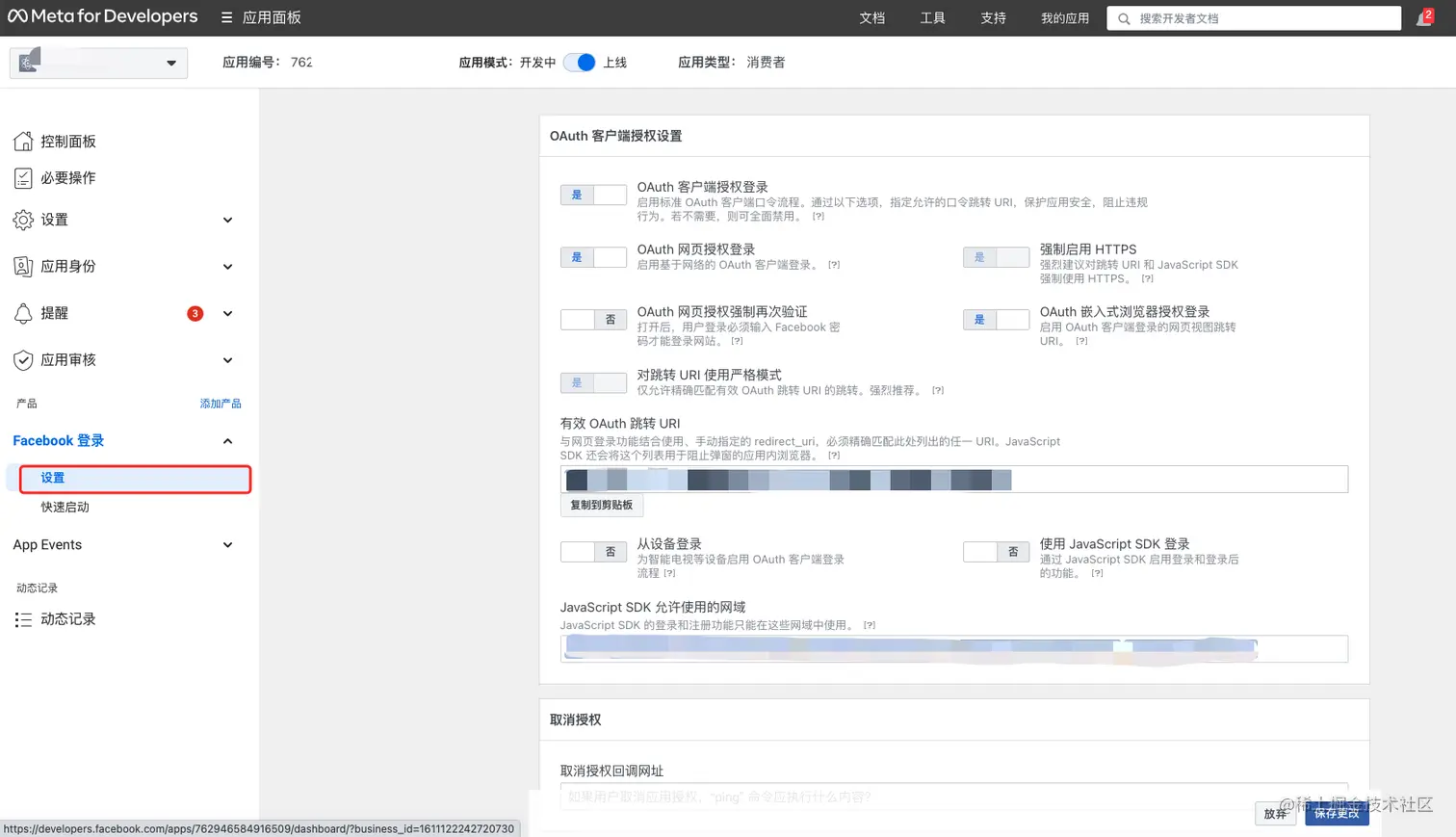This screenshot has height=837, width=1456.
Task: Toggle the 应用模式 live switch
Action: 580,63
